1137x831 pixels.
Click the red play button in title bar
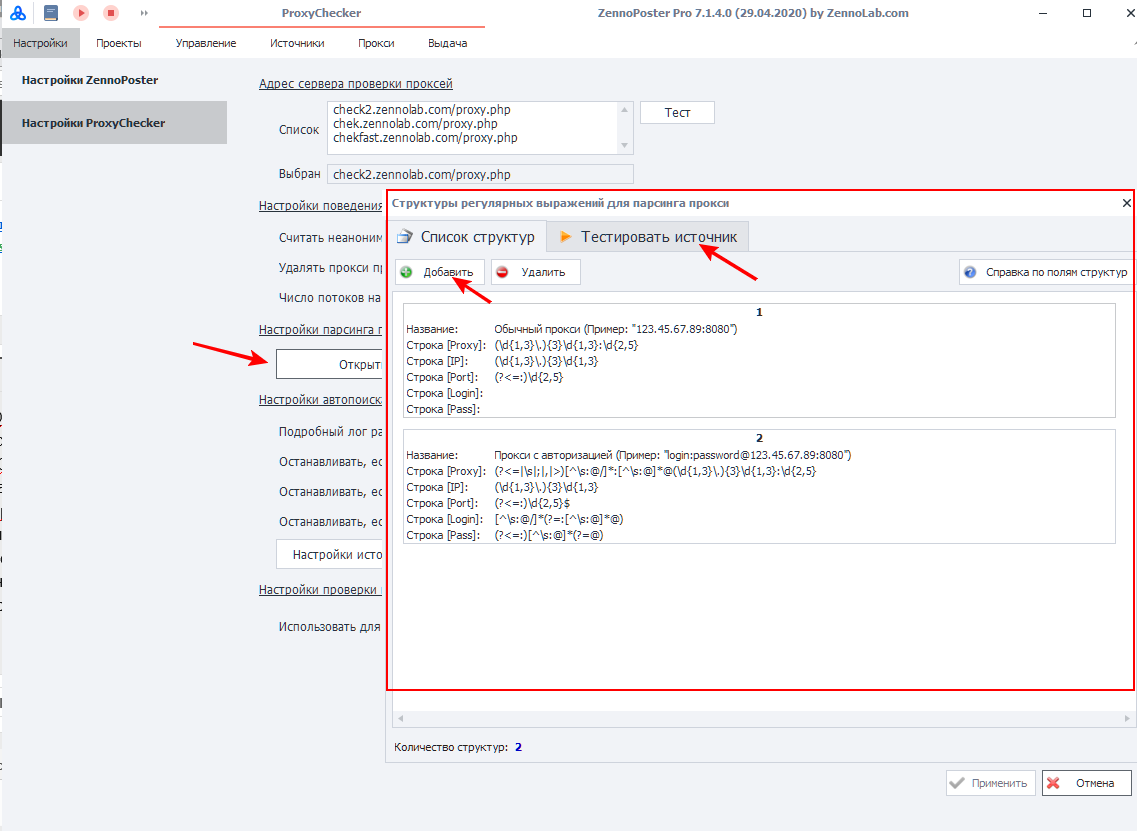coord(80,13)
